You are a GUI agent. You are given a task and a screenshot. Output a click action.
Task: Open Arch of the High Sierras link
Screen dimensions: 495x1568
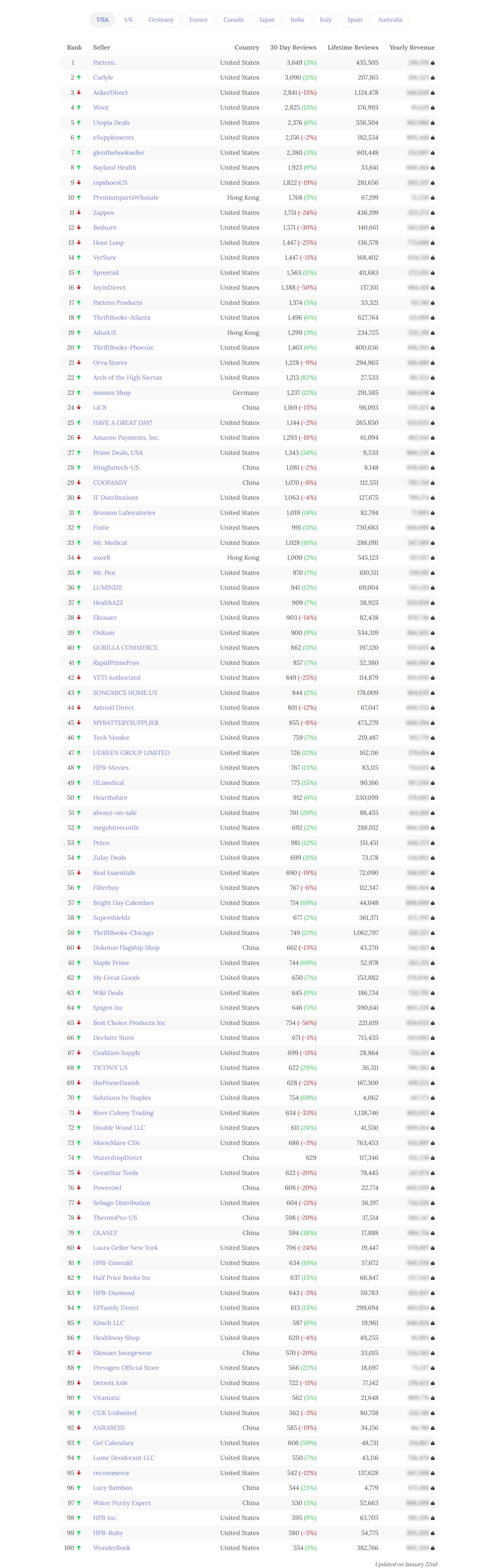(127, 377)
